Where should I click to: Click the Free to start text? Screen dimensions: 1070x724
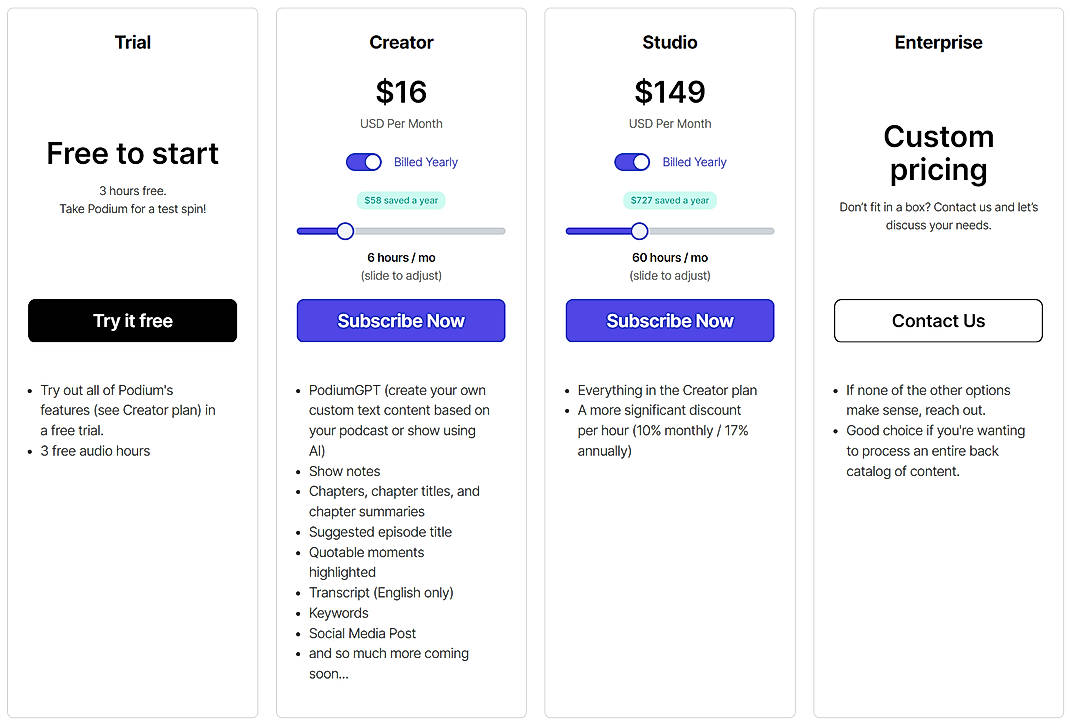[x=132, y=153]
